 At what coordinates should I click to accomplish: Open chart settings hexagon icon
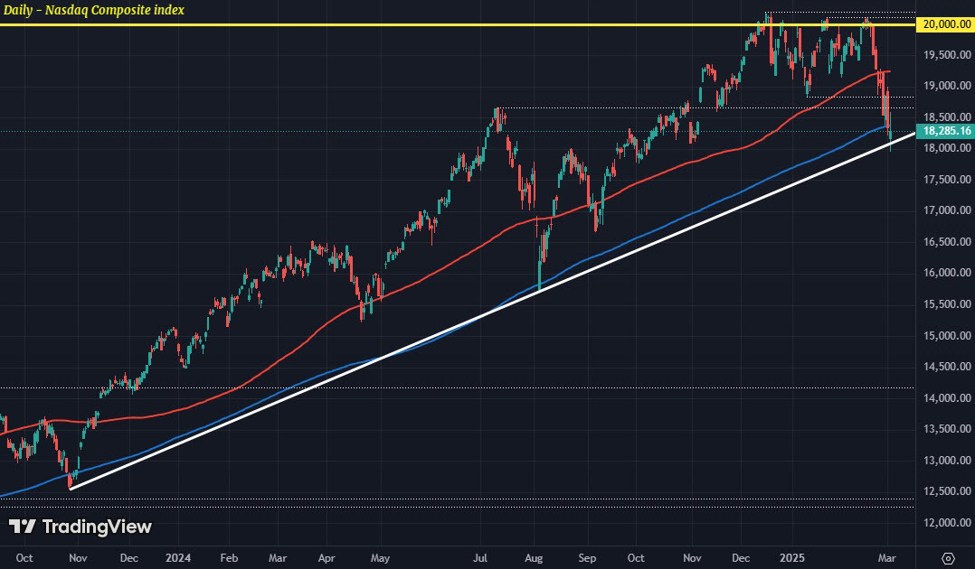click(948, 556)
